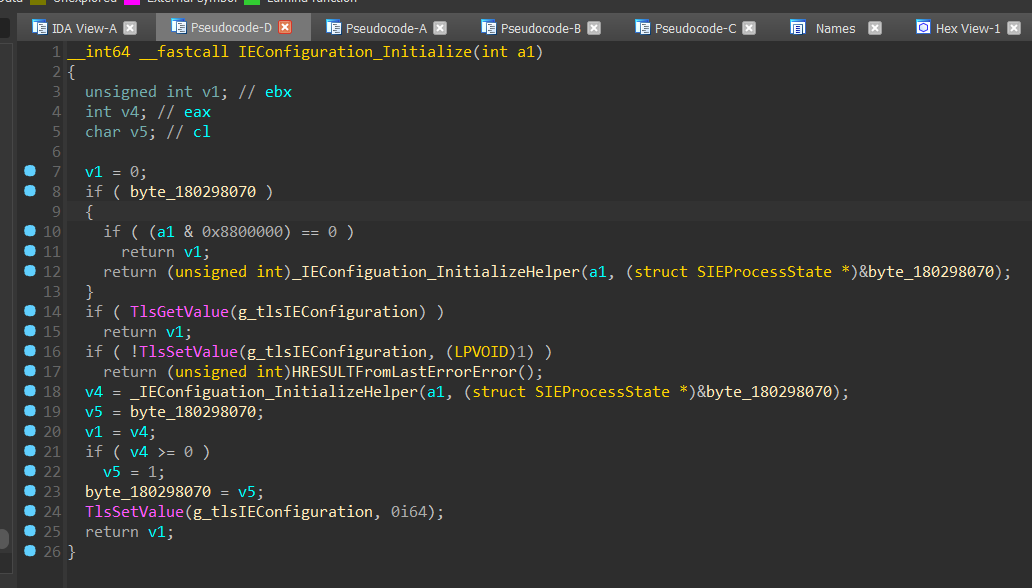This screenshot has height=588, width=1032.
Task: Close the Pseudocode-A tab
Action: point(440,28)
